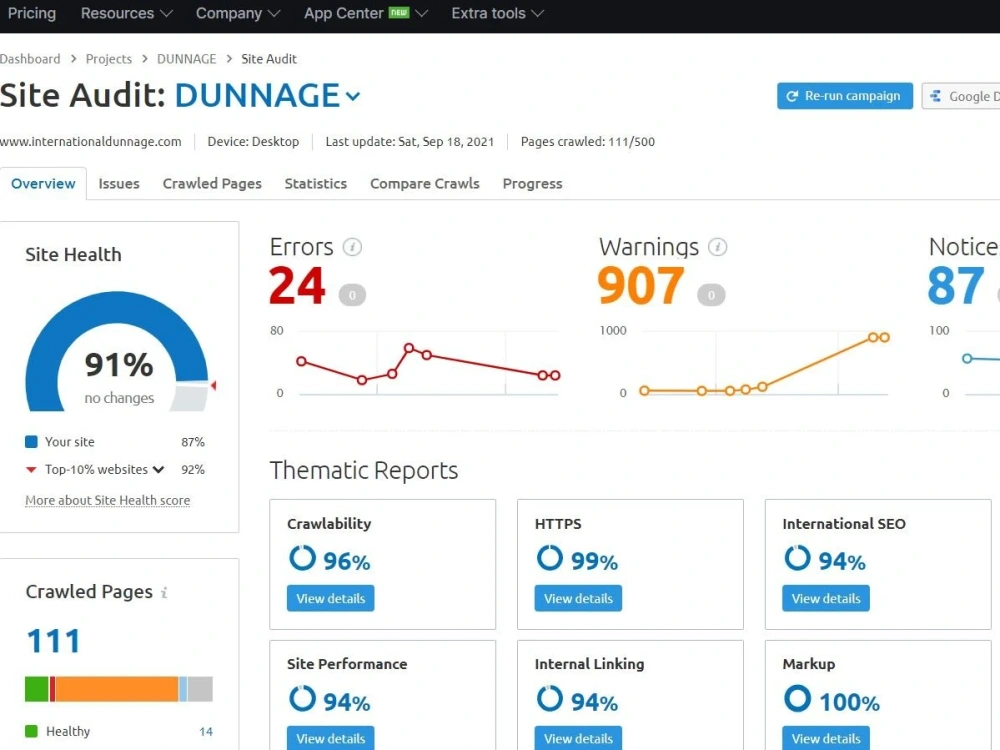Click the notices count 87
The width and height of the screenshot is (1000, 750).
pyautogui.click(x=955, y=286)
